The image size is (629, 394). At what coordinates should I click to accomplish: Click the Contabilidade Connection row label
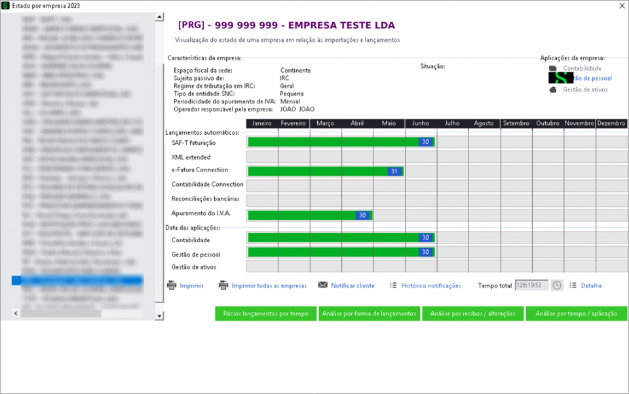coord(207,184)
